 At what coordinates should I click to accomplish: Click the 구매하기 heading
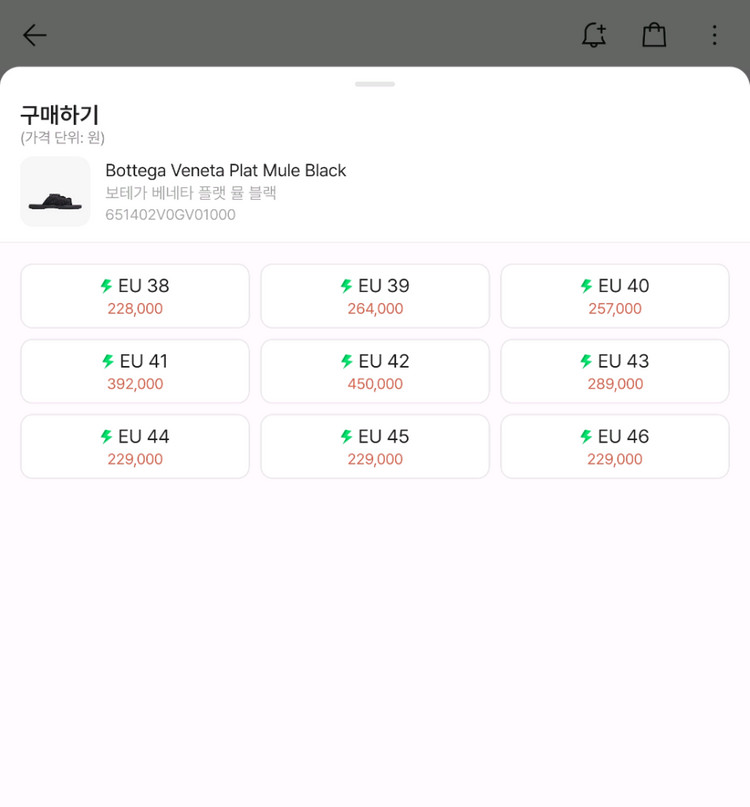(59, 114)
